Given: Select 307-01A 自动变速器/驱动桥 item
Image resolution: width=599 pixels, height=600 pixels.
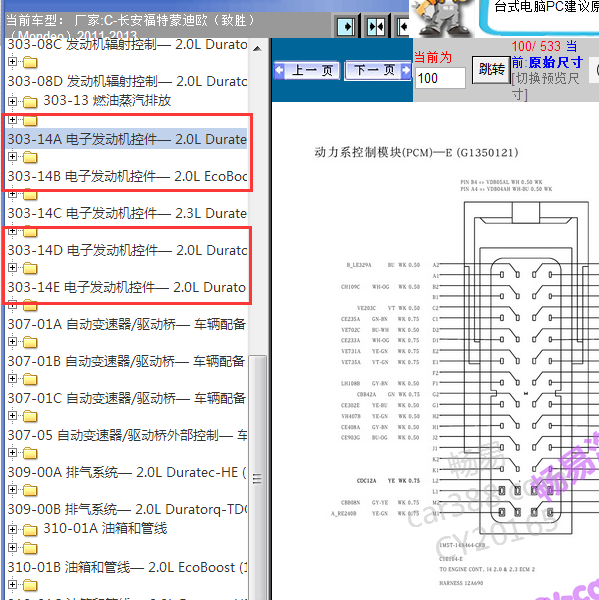Looking at the screenshot, I should pyautogui.click(x=127, y=324).
